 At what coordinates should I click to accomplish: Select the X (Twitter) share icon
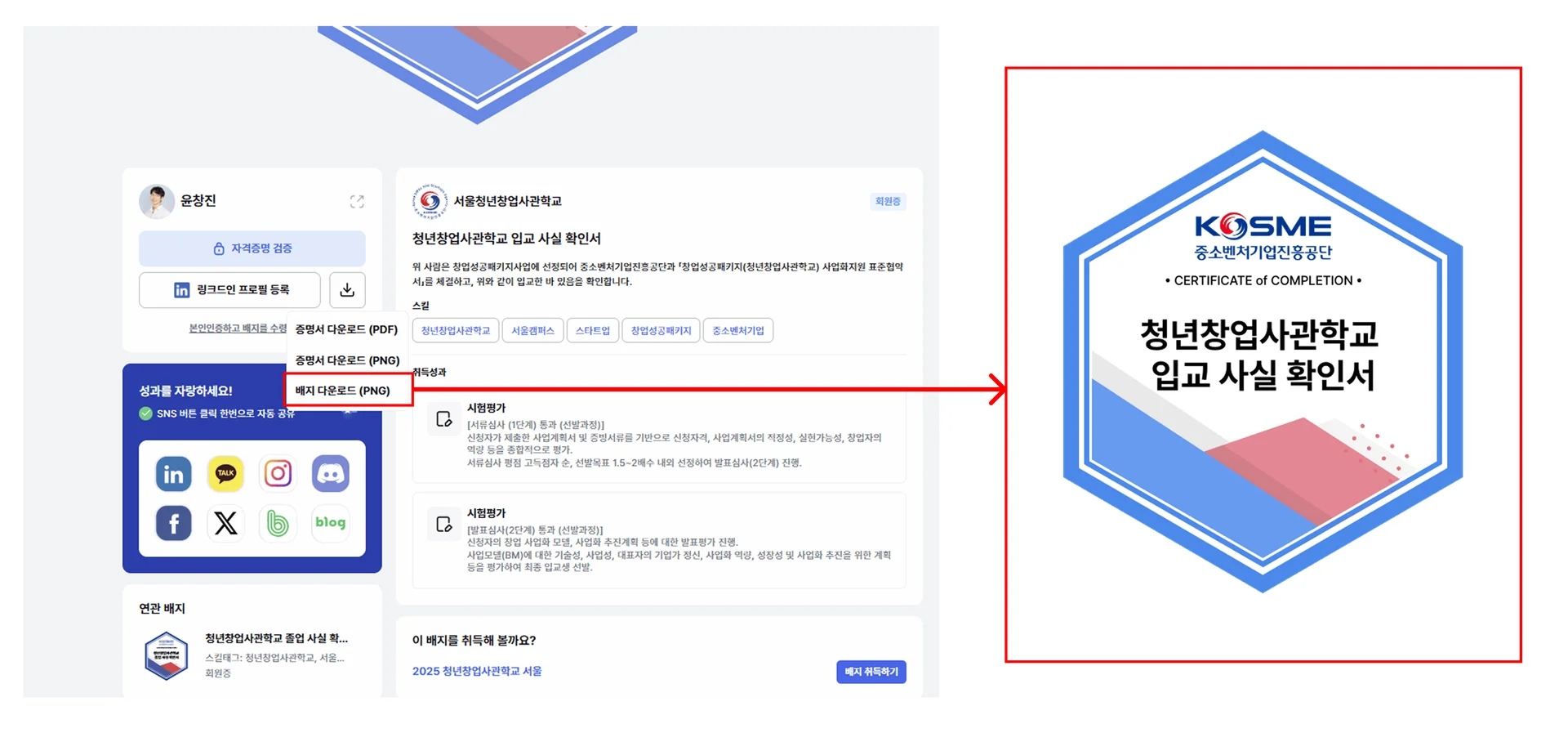[x=225, y=523]
